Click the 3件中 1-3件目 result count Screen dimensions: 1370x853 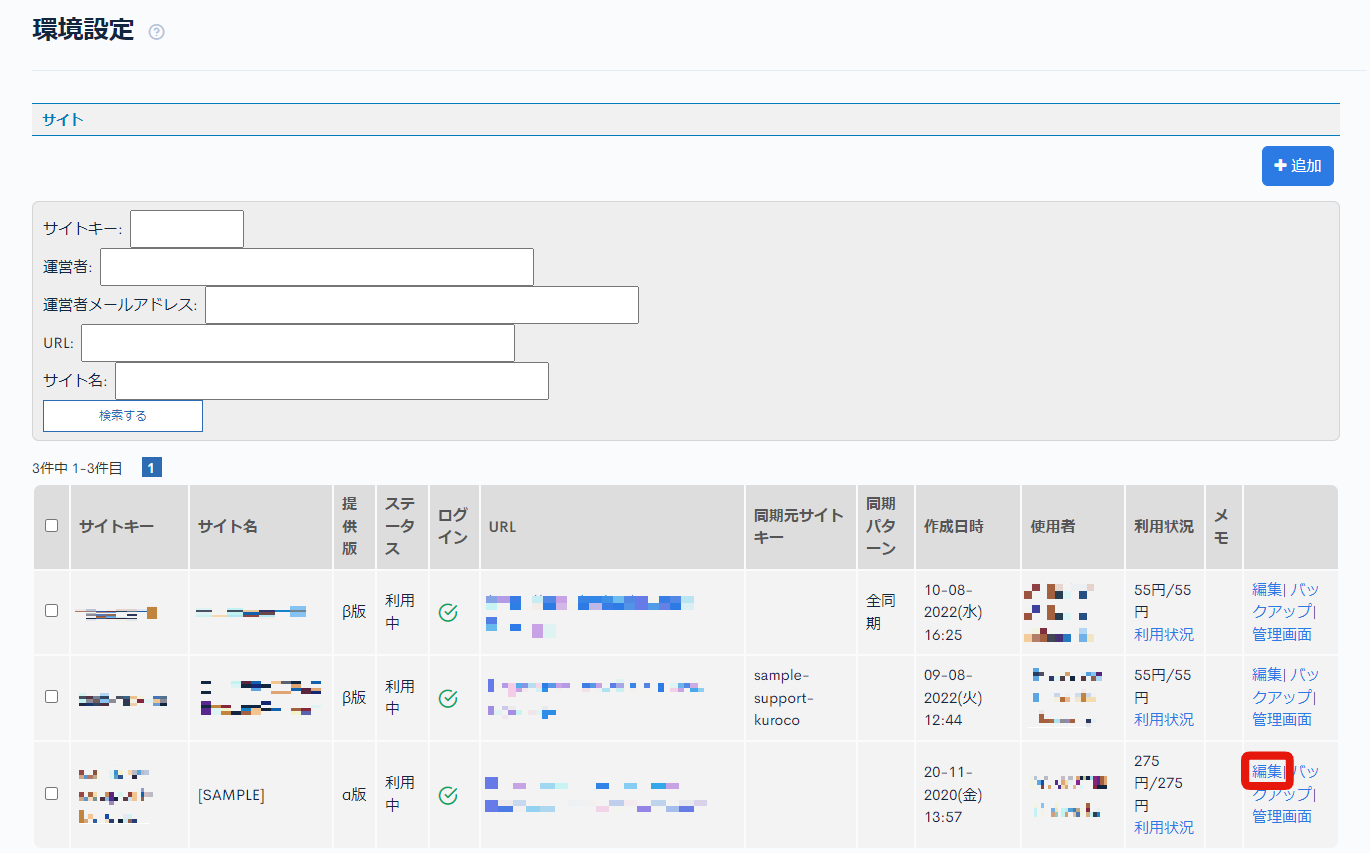(77, 467)
